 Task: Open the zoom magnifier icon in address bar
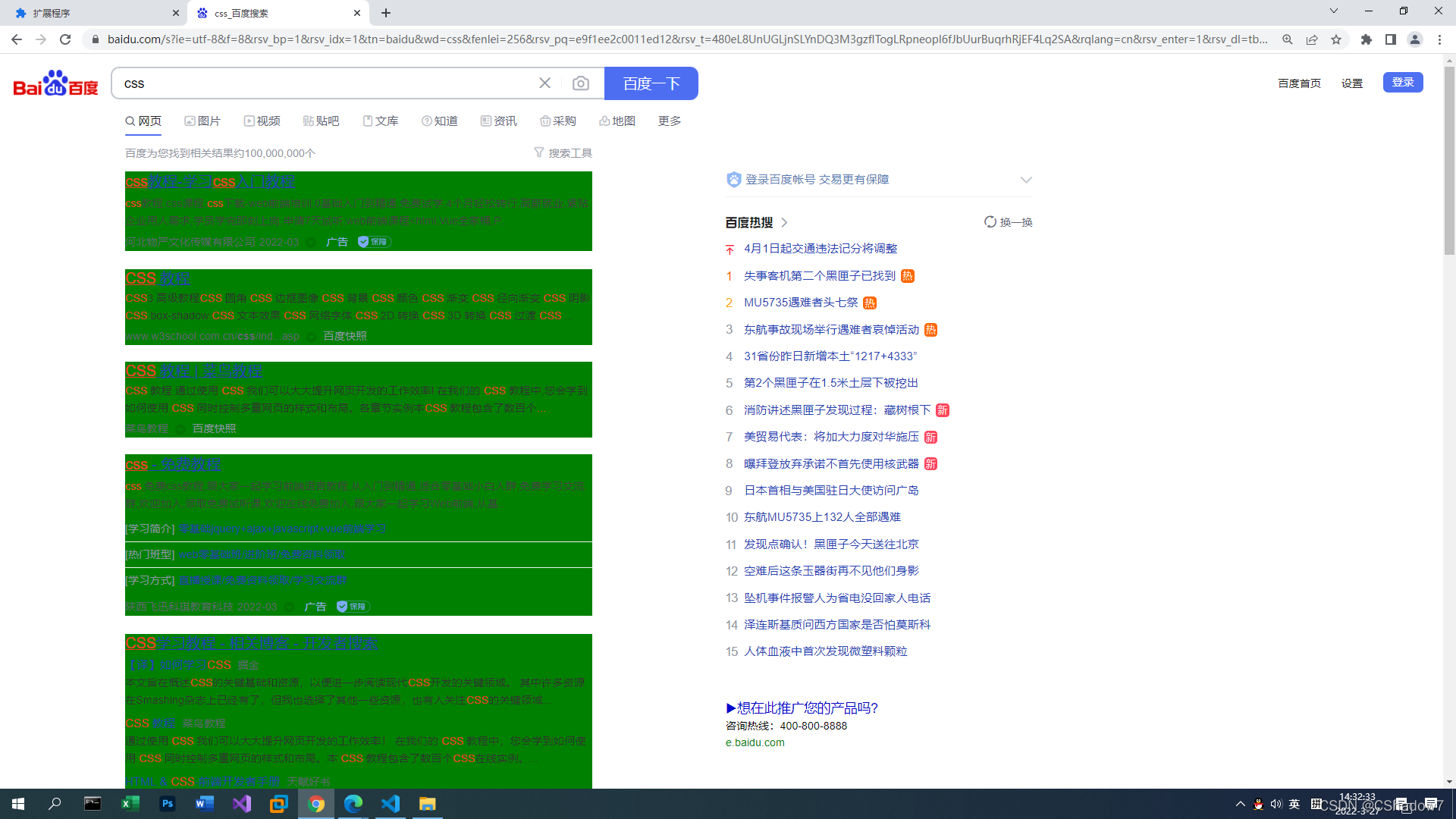pyautogui.click(x=1288, y=39)
